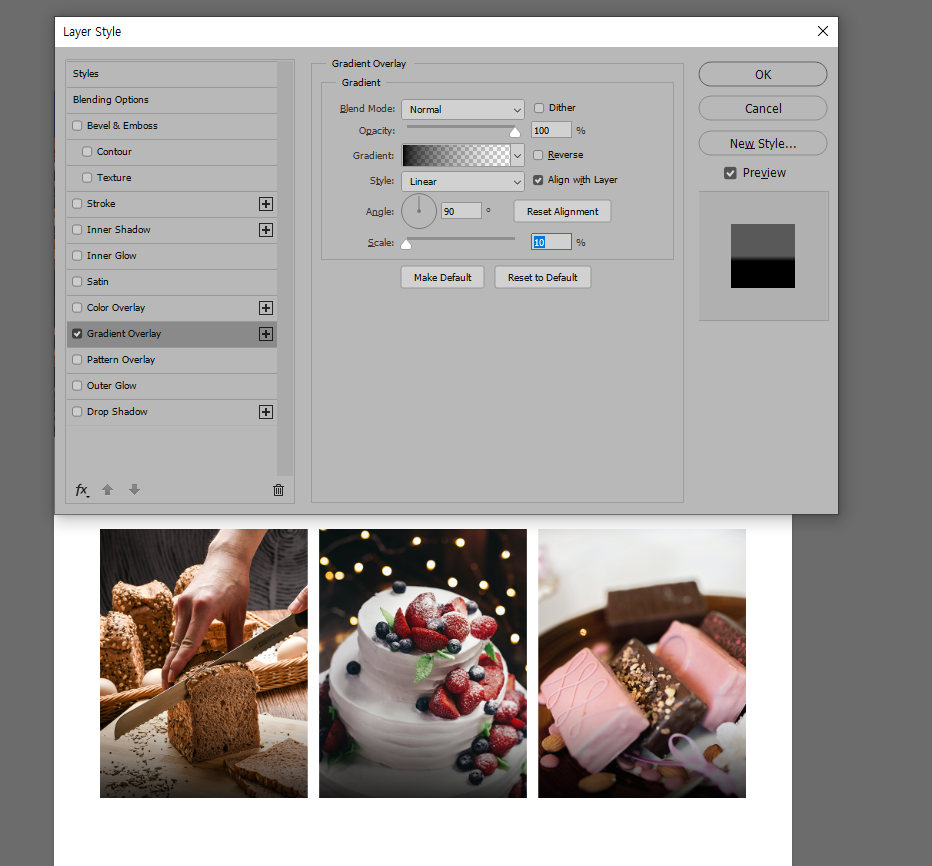Enable the Inner Shadow checkbox
Screen dimensions: 932x866
pos(77,229)
